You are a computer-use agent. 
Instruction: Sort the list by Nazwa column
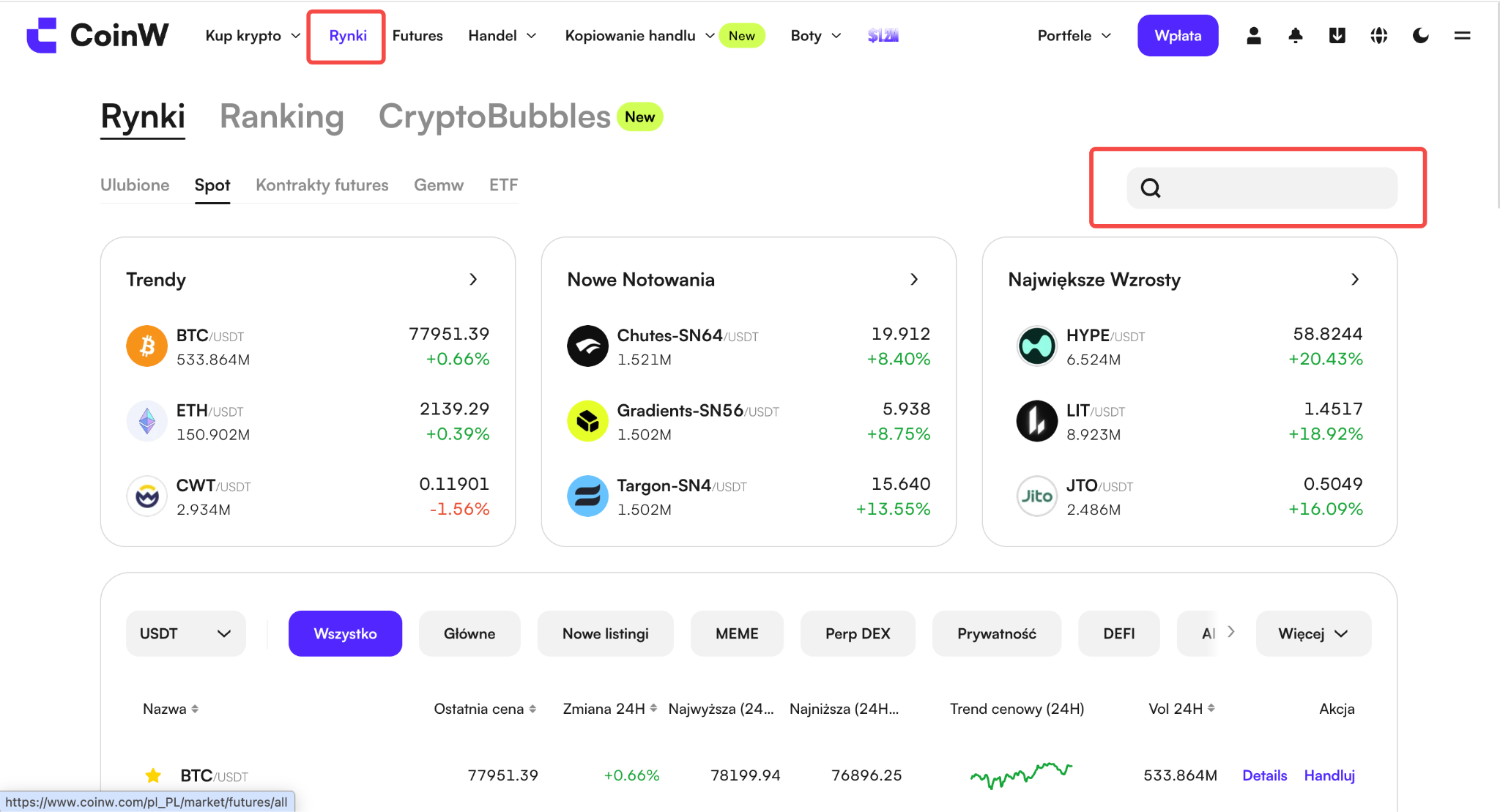coord(171,709)
